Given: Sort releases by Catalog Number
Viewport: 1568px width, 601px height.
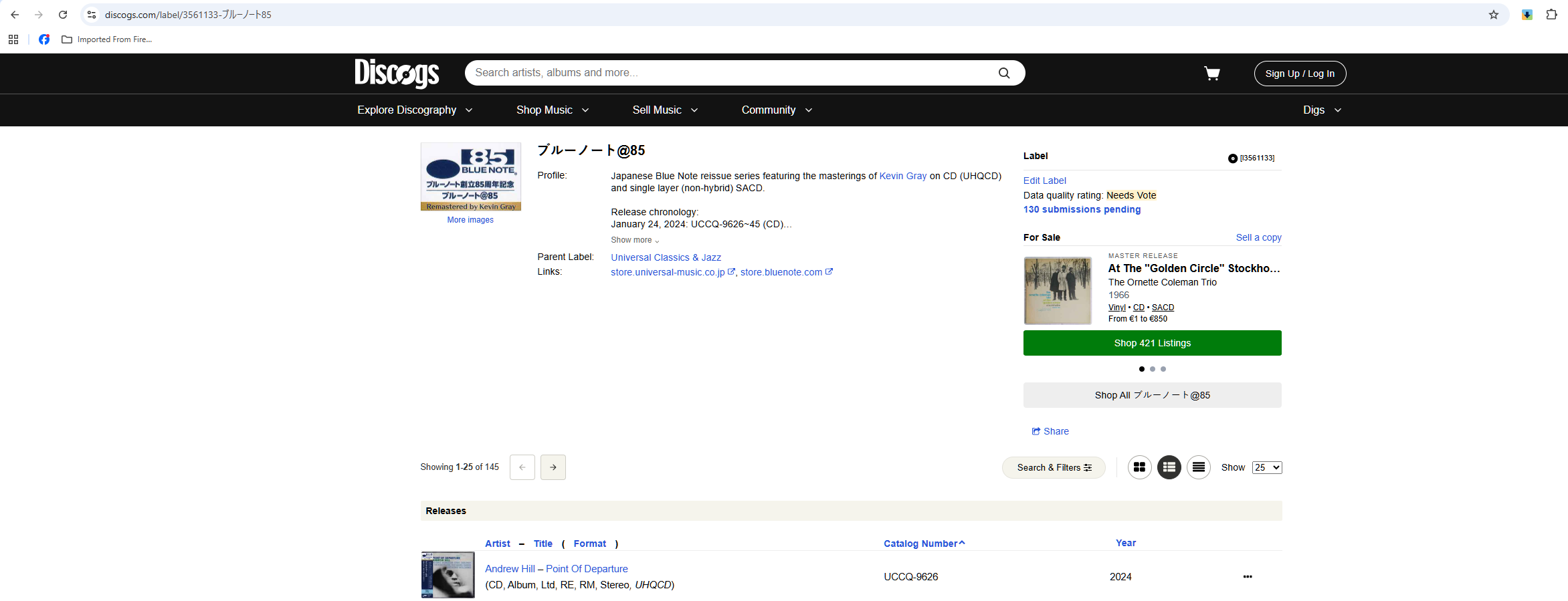Looking at the screenshot, I should (x=924, y=544).
